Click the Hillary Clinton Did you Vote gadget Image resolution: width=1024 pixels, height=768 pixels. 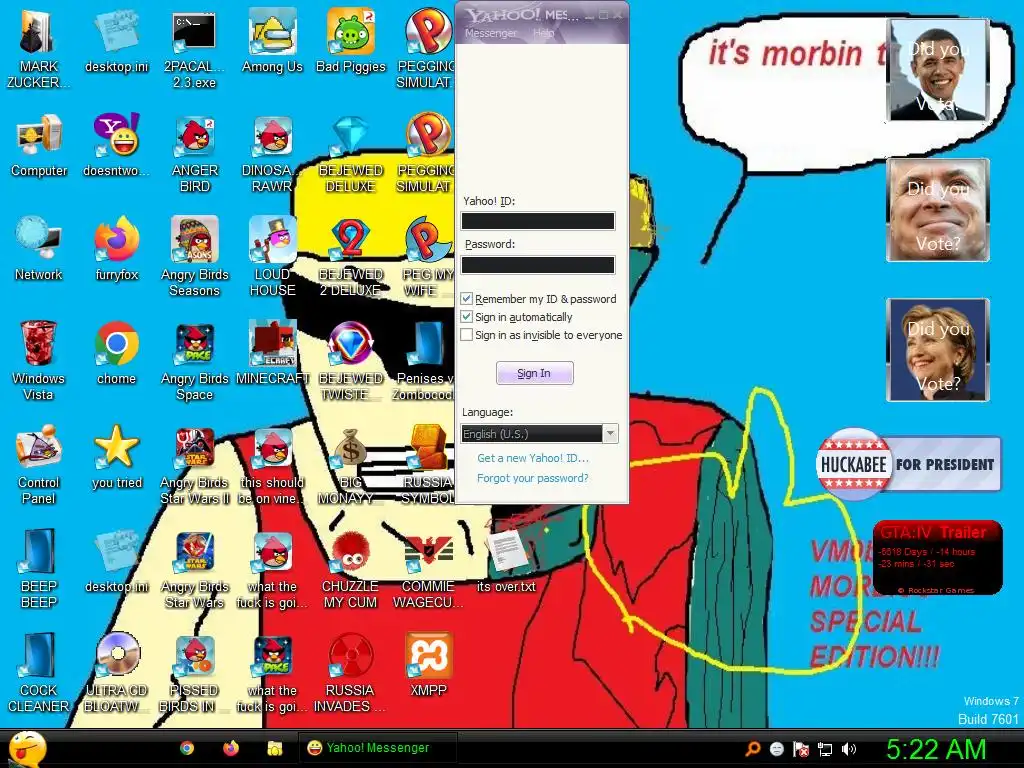[x=938, y=349]
